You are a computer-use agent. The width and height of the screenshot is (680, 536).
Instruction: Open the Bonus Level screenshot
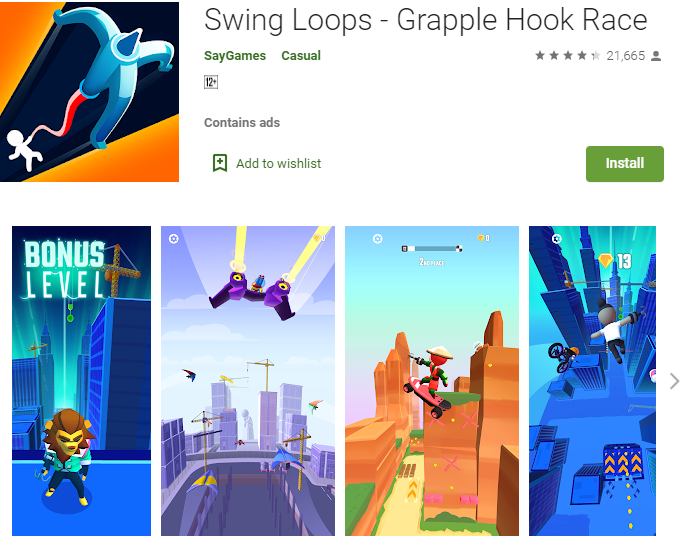click(82, 381)
